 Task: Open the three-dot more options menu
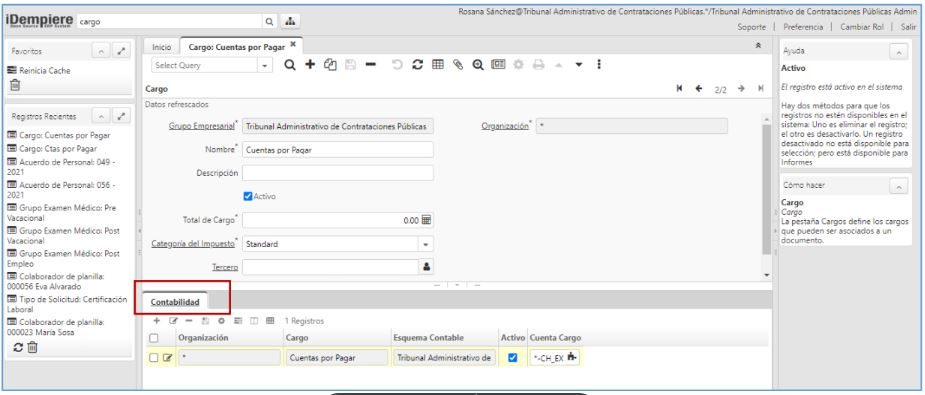coord(599,65)
